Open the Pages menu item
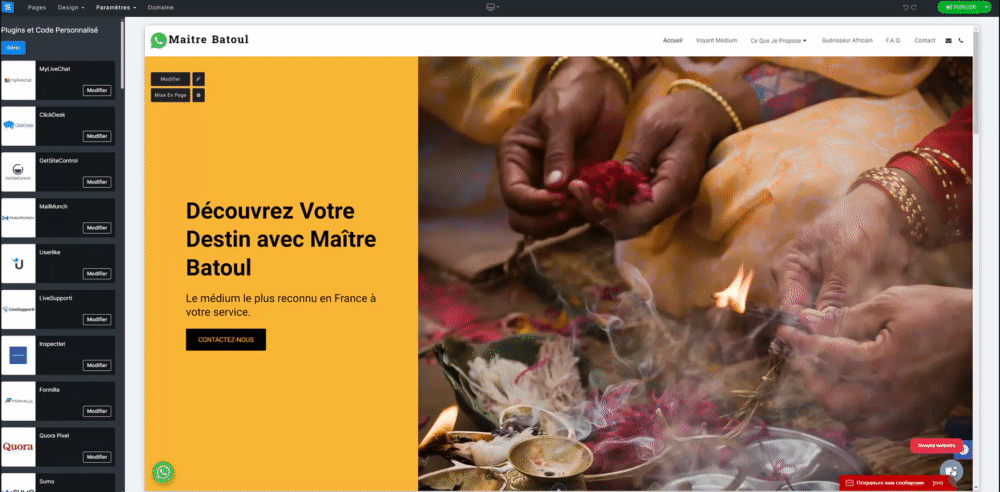Viewport: 1000px width, 492px height. 37,8
